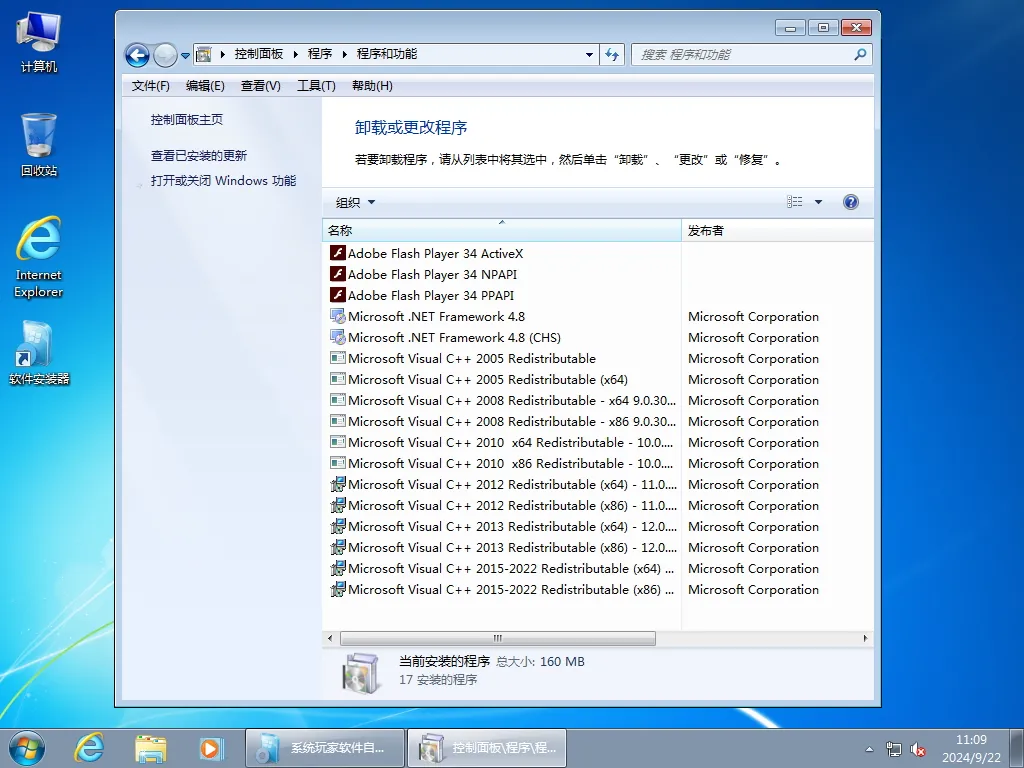This screenshot has height=768, width=1024.
Task: Click the refresh icon beside the address bar
Action: tap(612, 55)
